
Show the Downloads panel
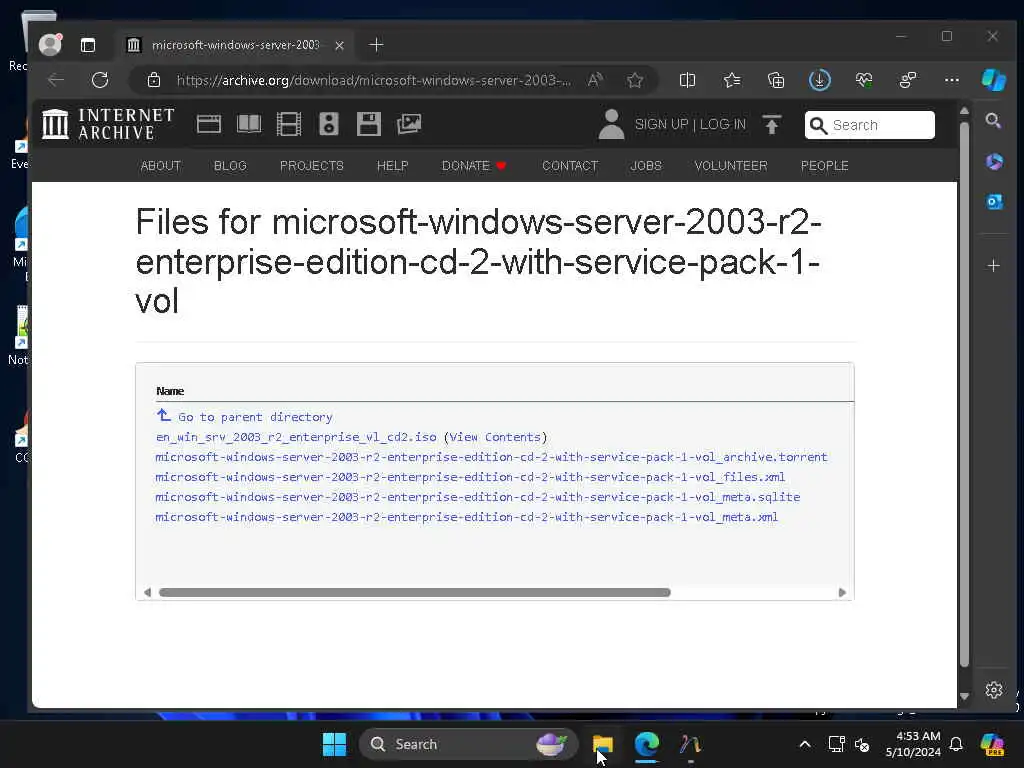click(x=820, y=80)
